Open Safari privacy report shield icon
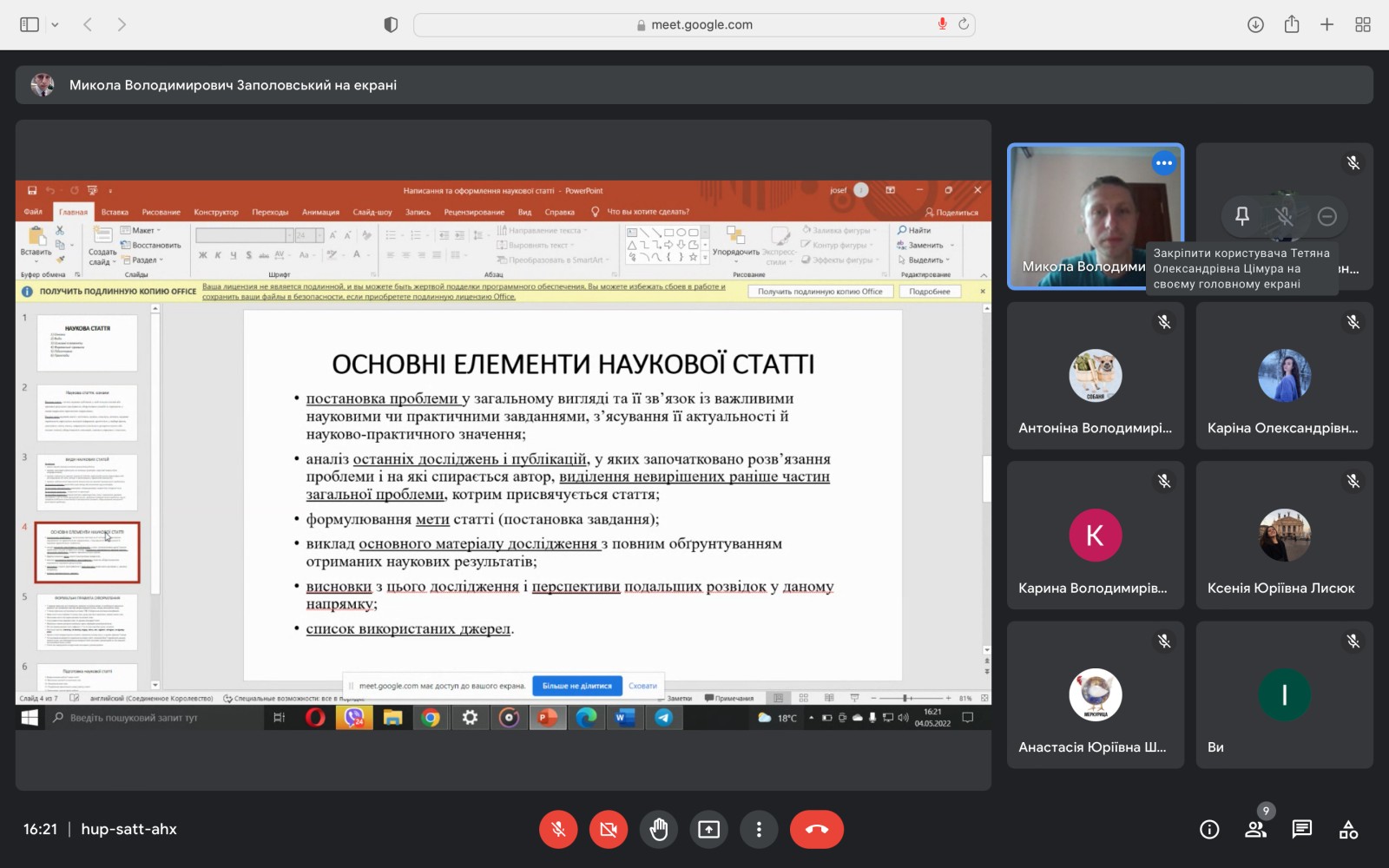Viewport: 1389px width, 868px height. [391, 24]
